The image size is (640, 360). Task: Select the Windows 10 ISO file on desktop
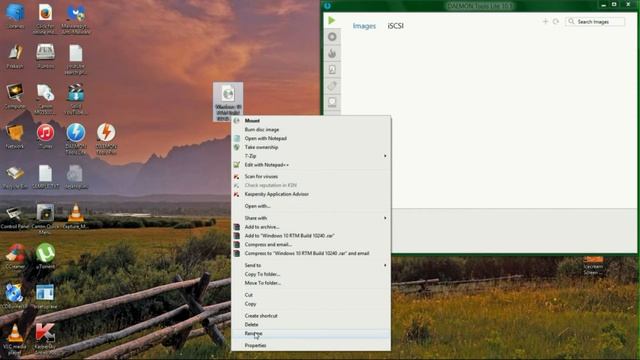228,101
